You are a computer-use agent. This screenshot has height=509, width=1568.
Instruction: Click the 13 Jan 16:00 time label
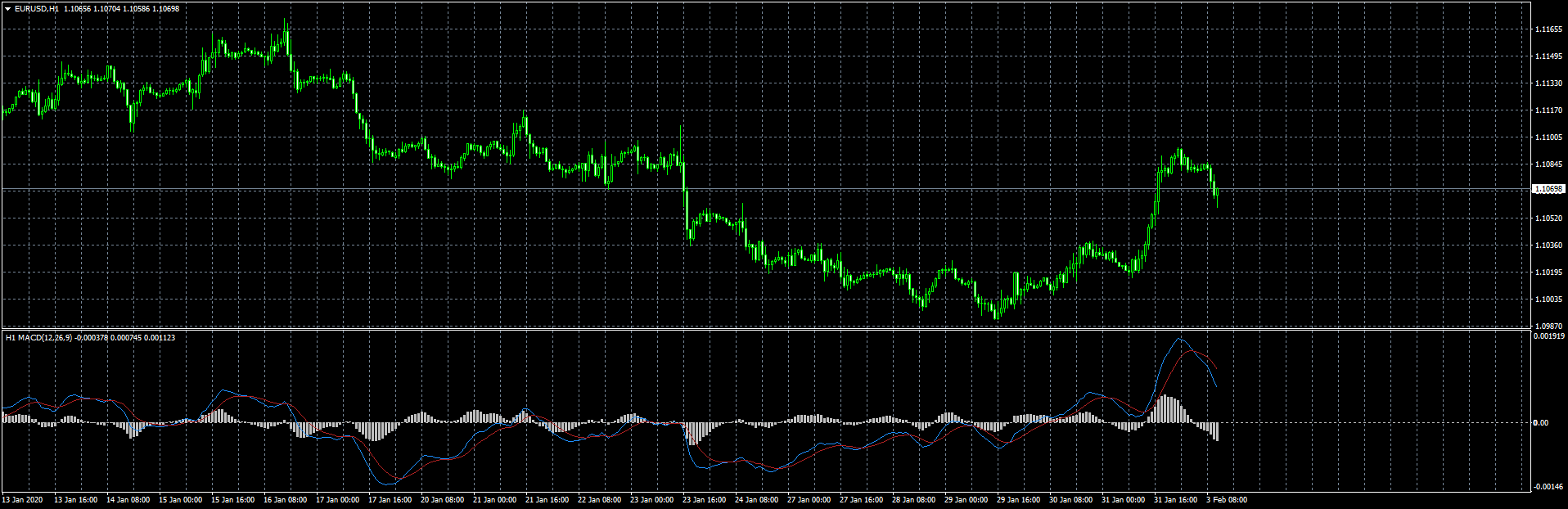click(x=75, y=500)
